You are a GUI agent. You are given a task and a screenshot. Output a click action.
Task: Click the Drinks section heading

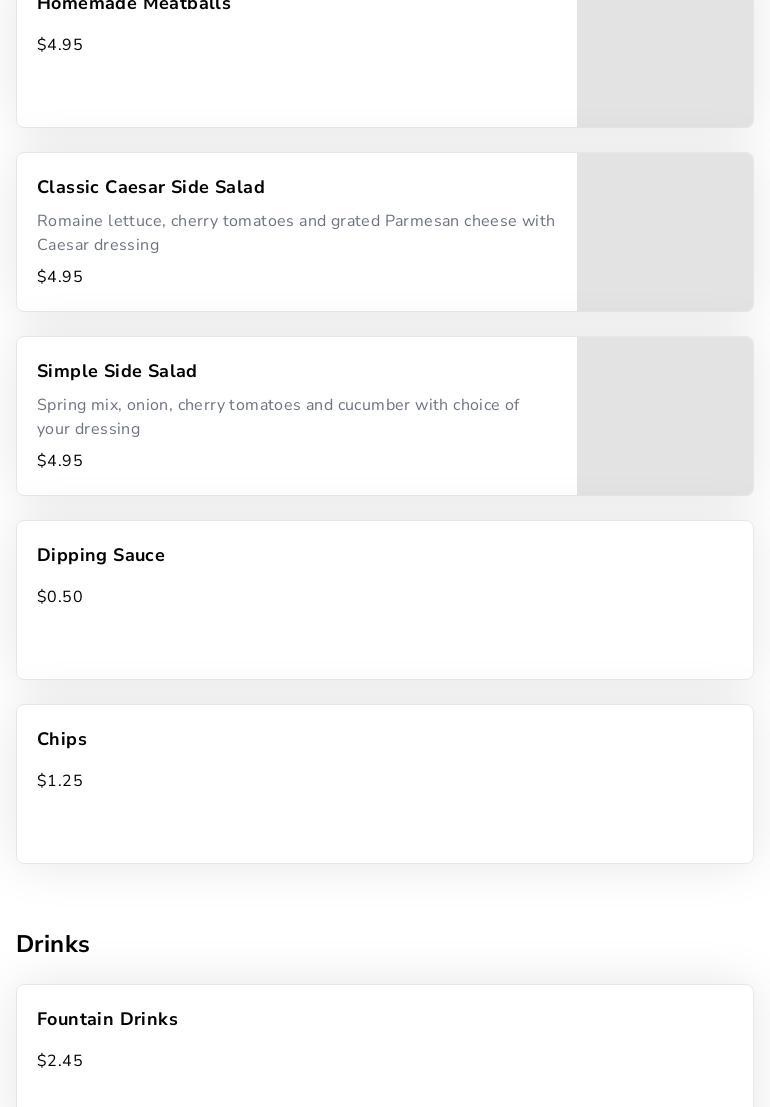(53, 944)
